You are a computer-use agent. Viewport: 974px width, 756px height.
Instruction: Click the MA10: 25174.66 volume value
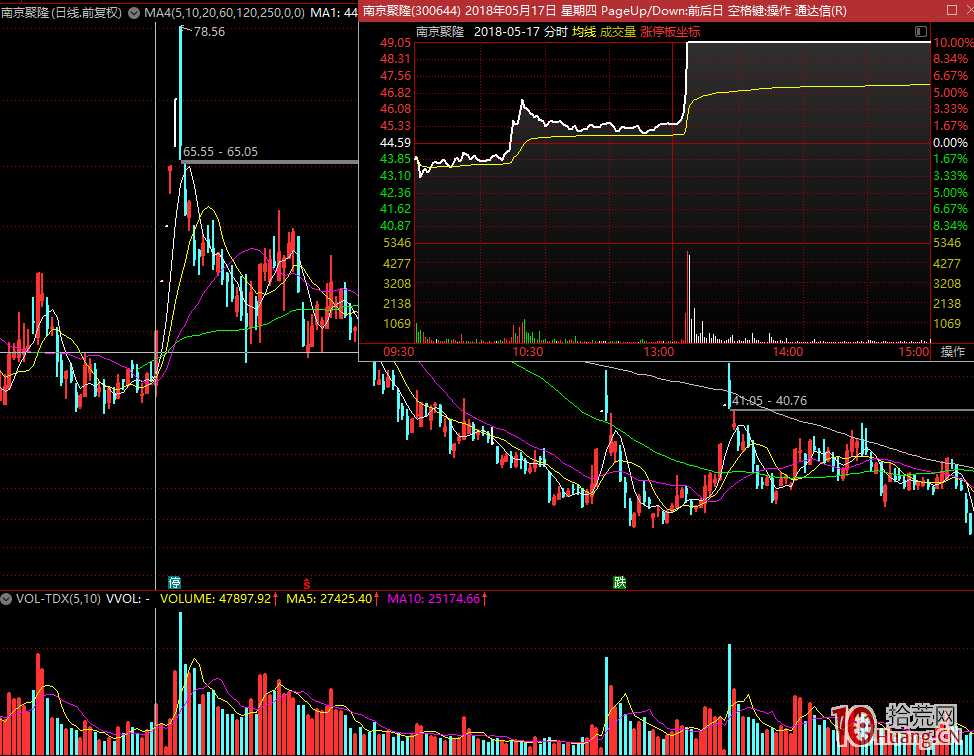click(x=434, y=599)
